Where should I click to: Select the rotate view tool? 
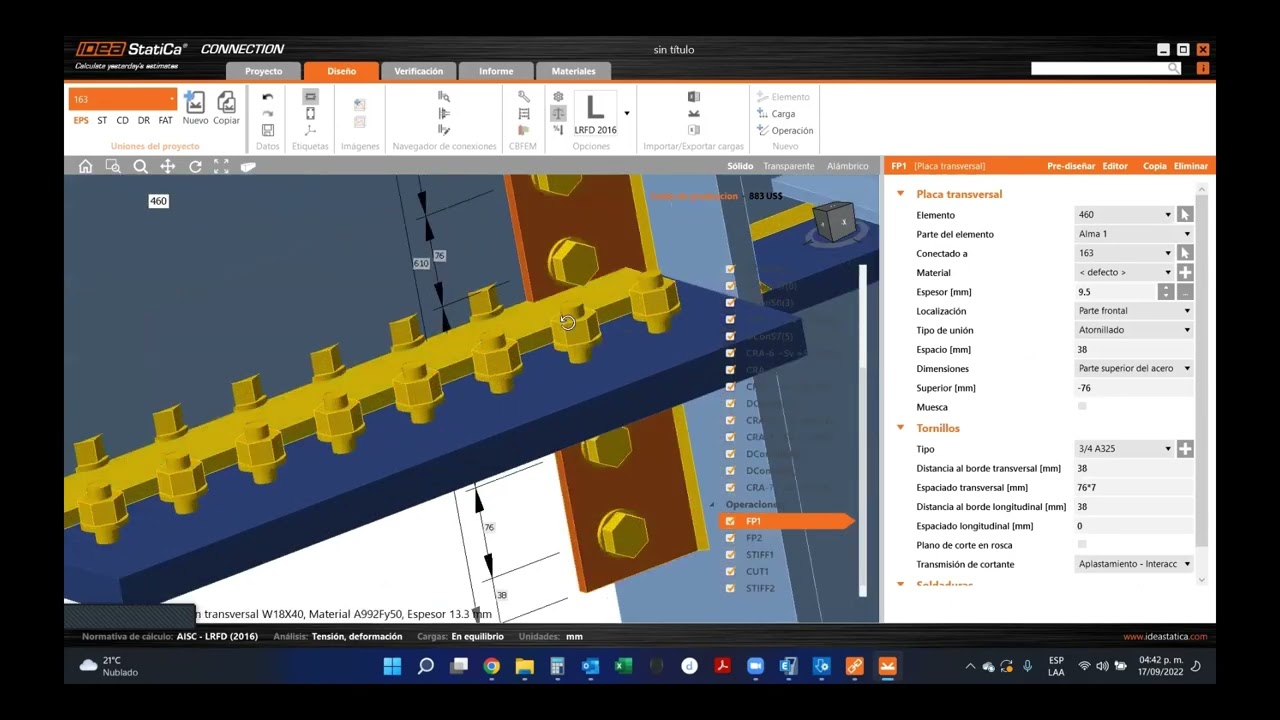195,166
